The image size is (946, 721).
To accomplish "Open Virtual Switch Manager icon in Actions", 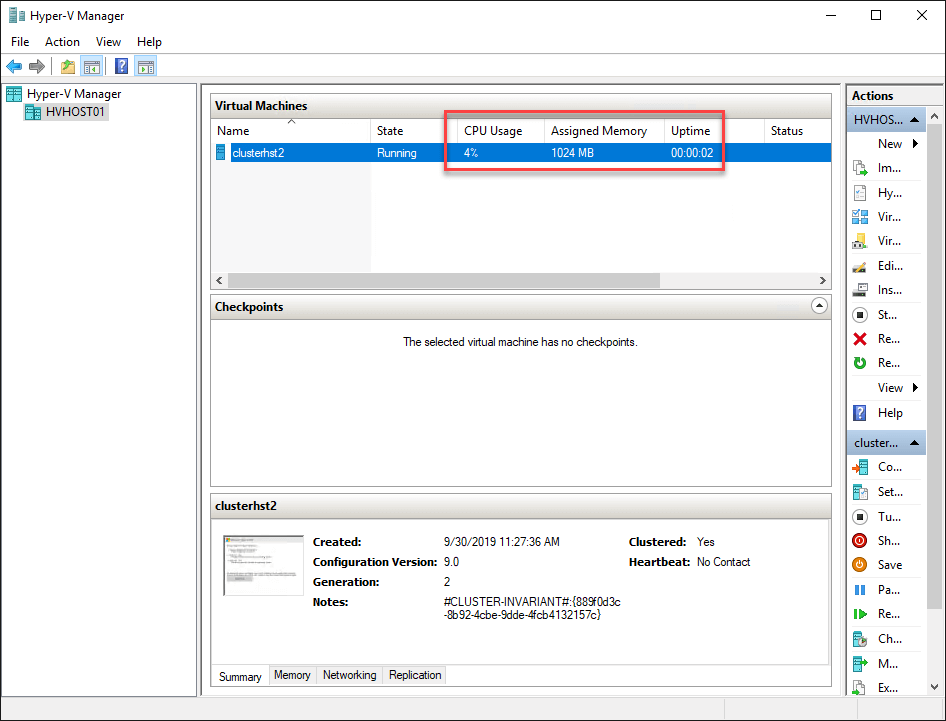I will (x=860, y=217).
